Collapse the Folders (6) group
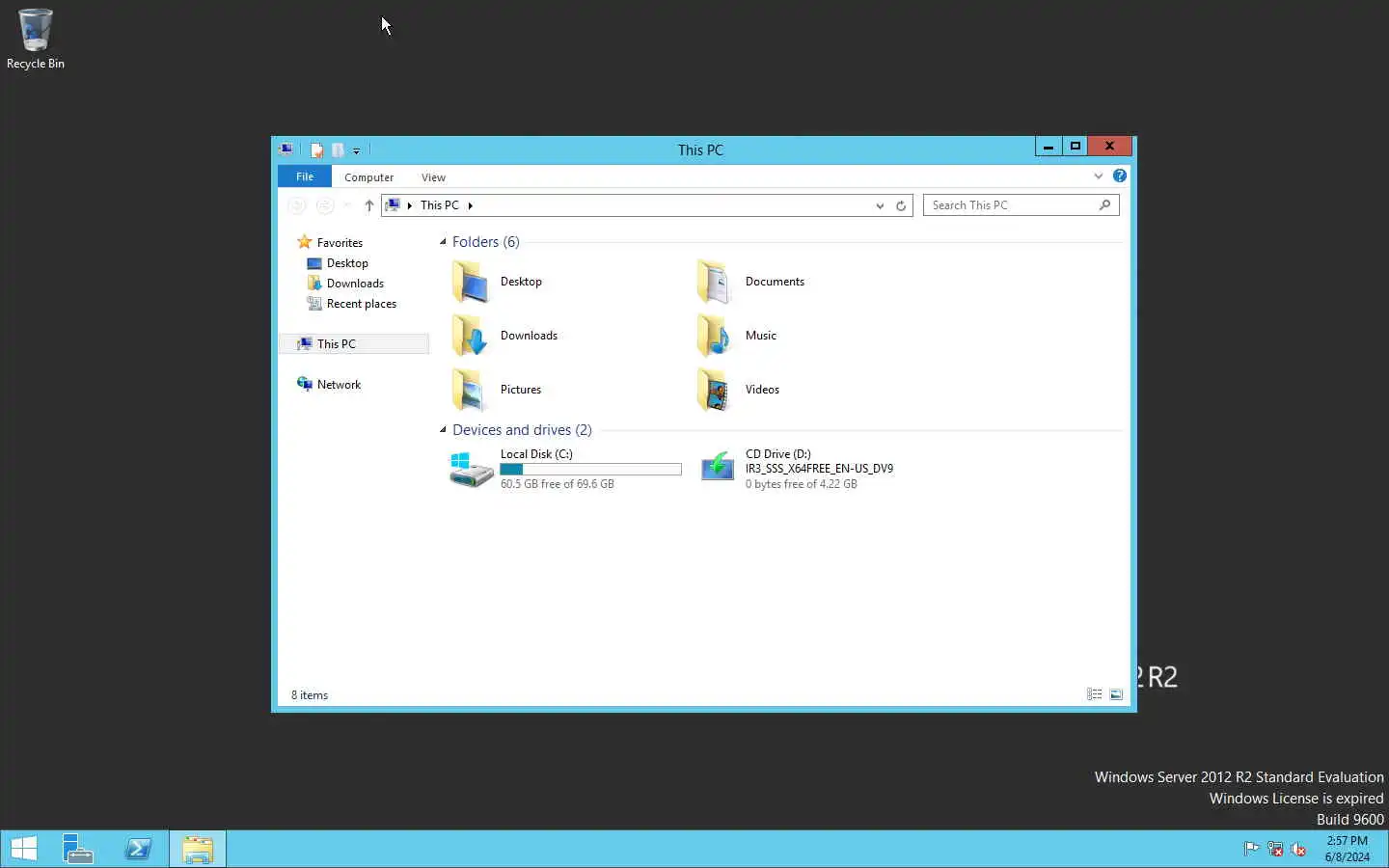The width and height of the screenshot is (1389, 868). (x=443, y=242)
